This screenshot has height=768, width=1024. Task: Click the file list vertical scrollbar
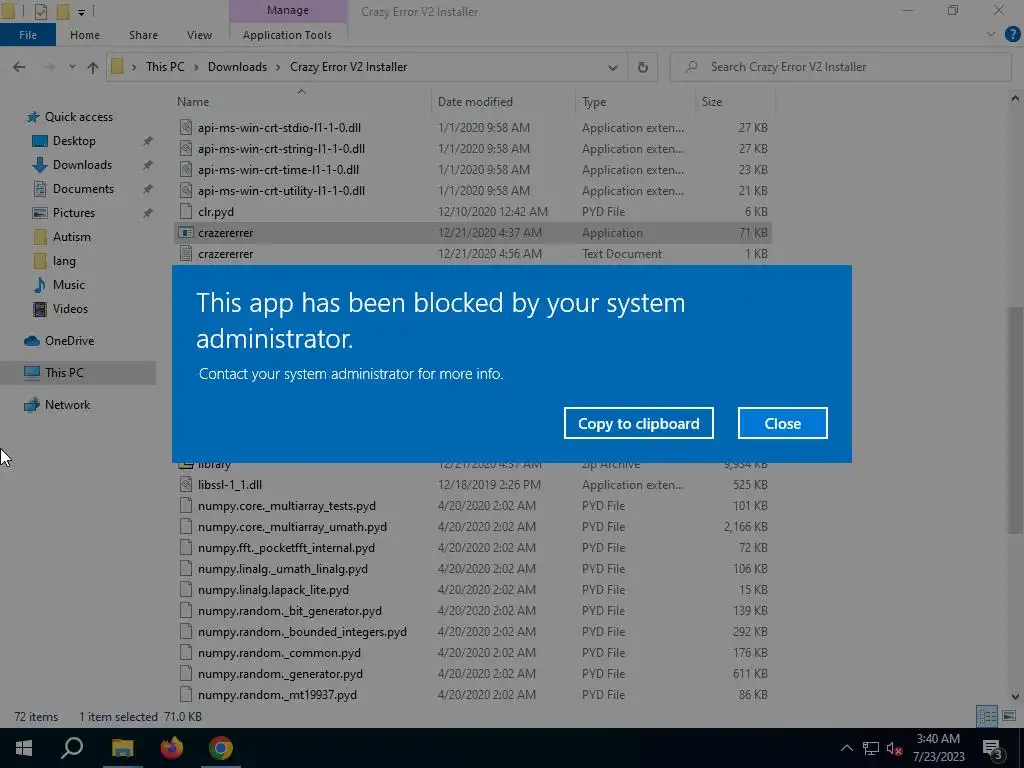(x=1015, y=418)
